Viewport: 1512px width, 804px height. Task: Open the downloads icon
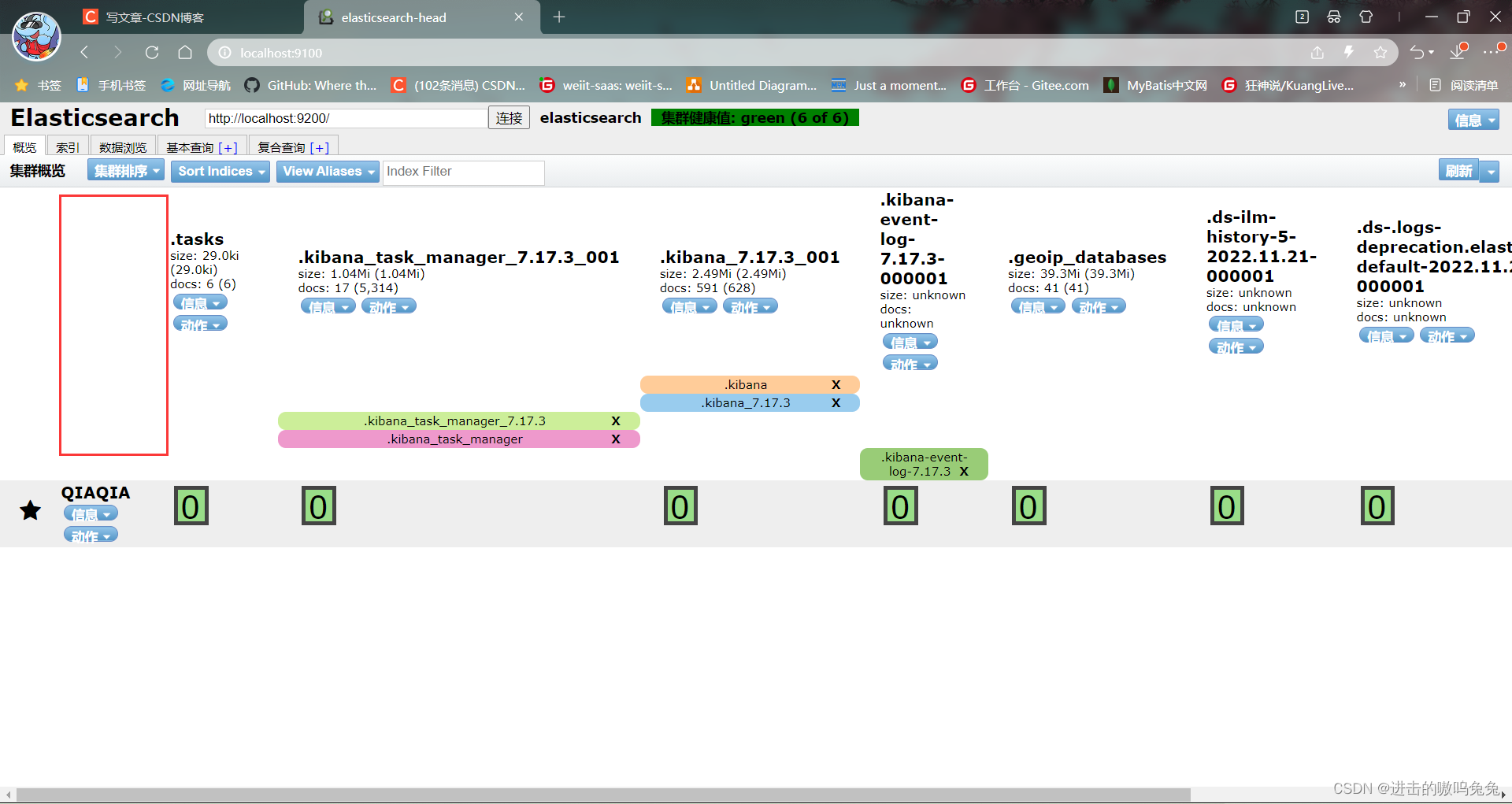(1458, 51)
